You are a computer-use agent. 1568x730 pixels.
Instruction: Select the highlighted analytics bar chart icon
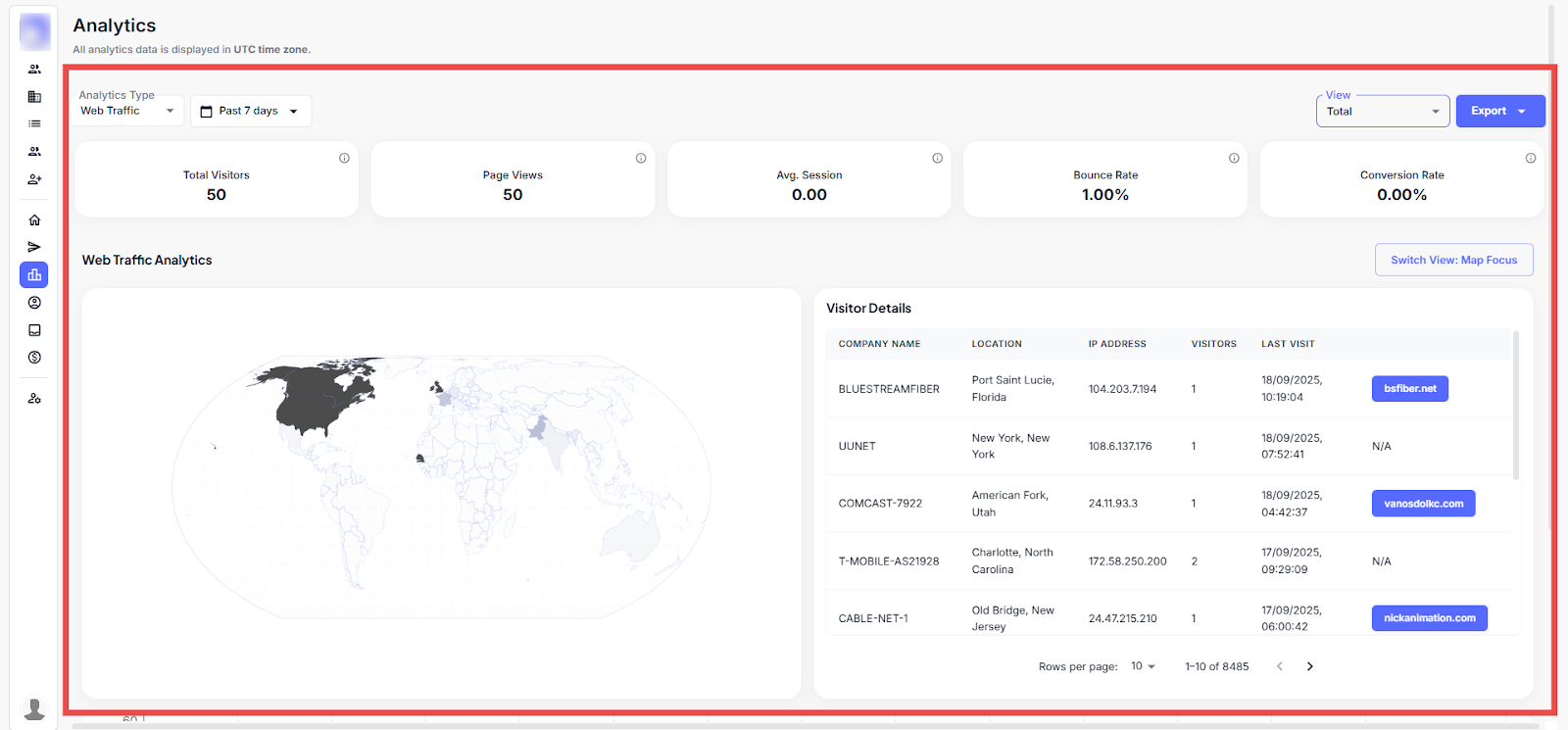pos(34,275)
